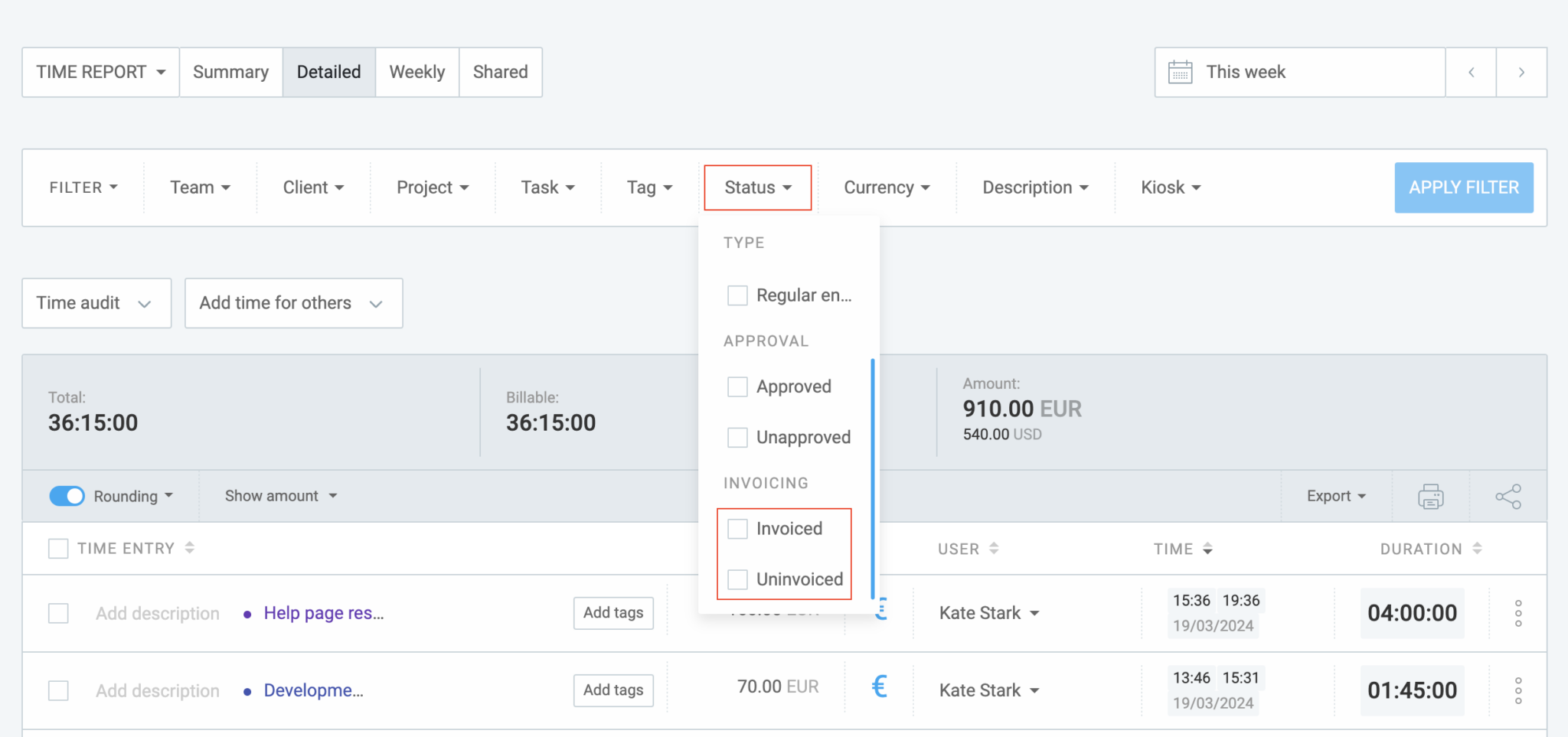
Task: Open the Show amount dropdown
Action: [x=279, y=496]
